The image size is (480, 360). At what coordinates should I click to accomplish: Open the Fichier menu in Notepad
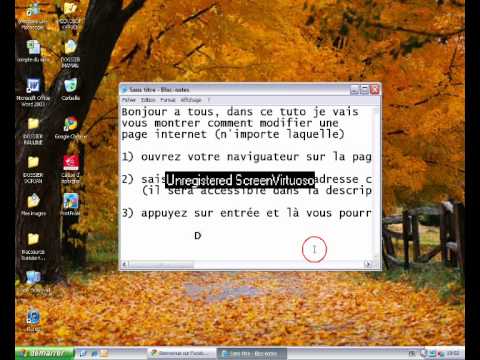pos(129,100)
